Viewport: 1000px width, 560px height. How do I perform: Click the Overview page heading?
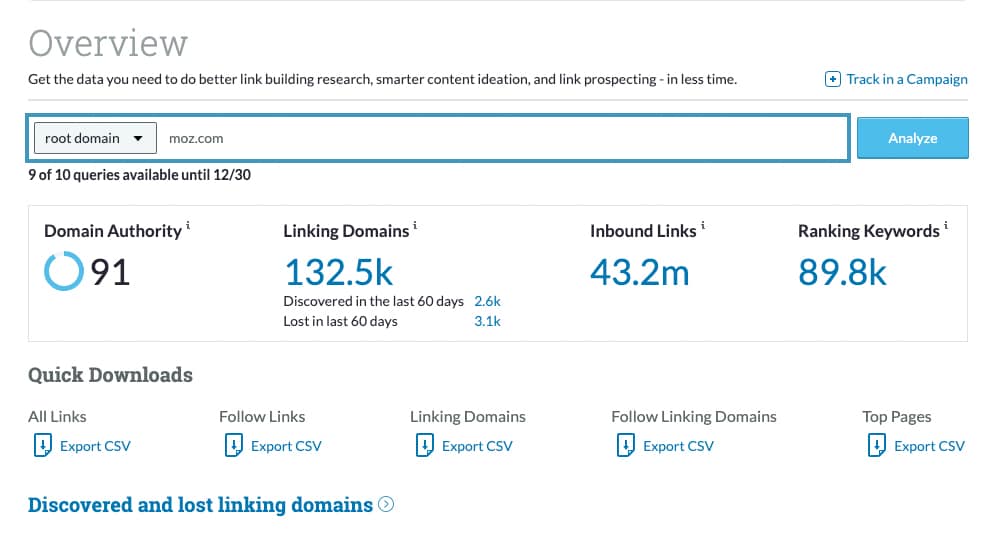108,43
